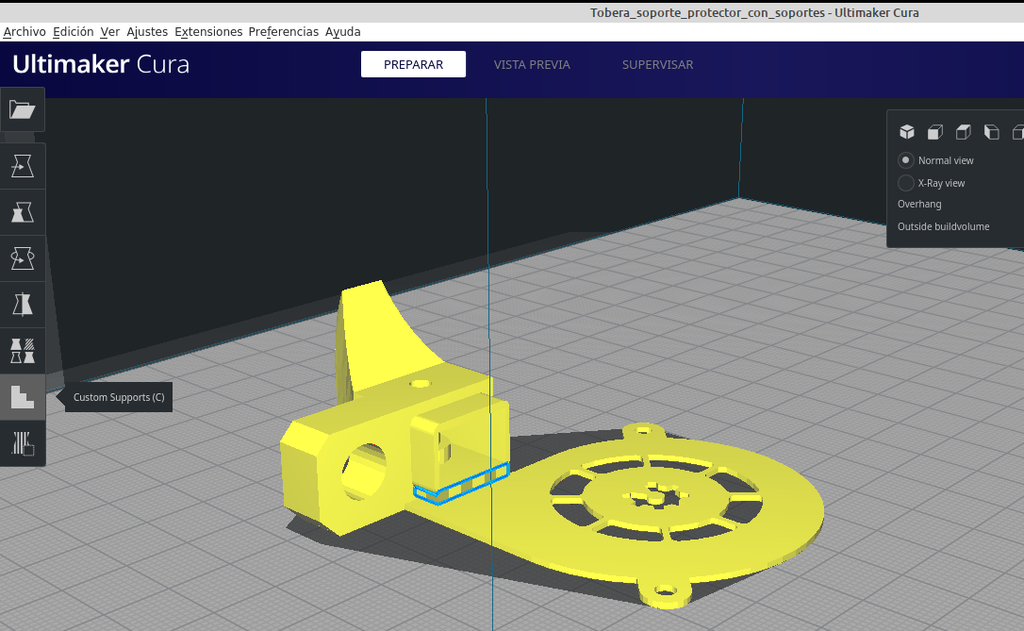Switch to front view cube icon
Screen dimensions: 1024x631
pyautogui.click(x=935, y=132)
